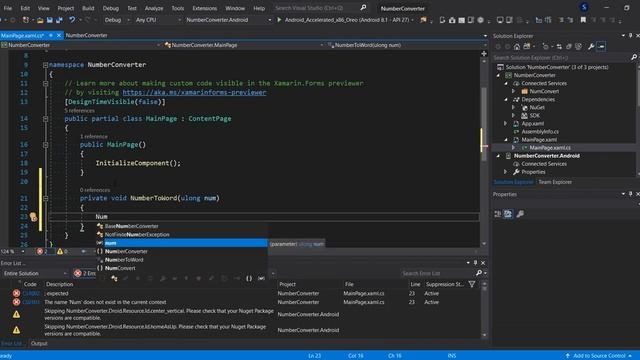This screenshot has width=640, height=360.
Task: Click Solution Explorer Collapse All icon
Action: tap(569, 47)
